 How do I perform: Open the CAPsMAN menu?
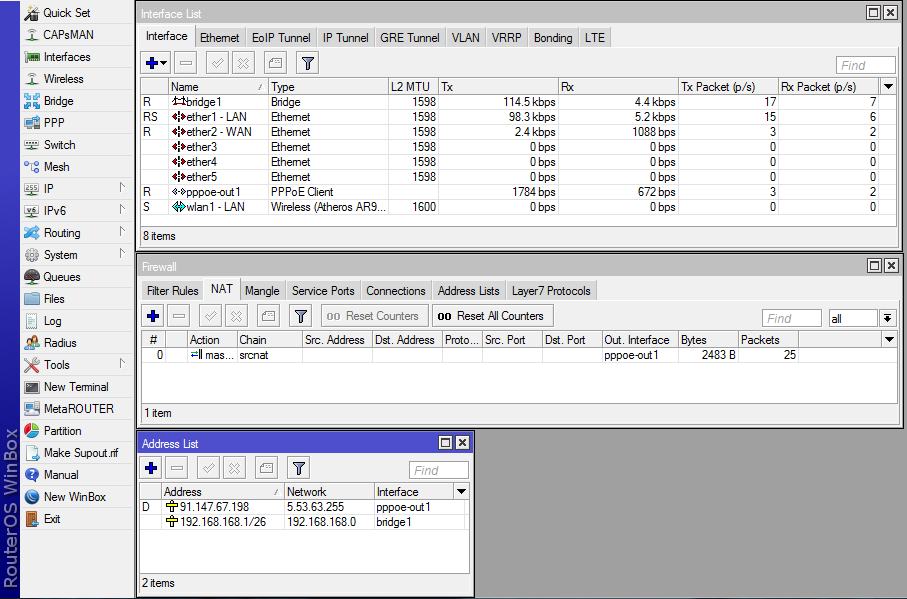77,35
